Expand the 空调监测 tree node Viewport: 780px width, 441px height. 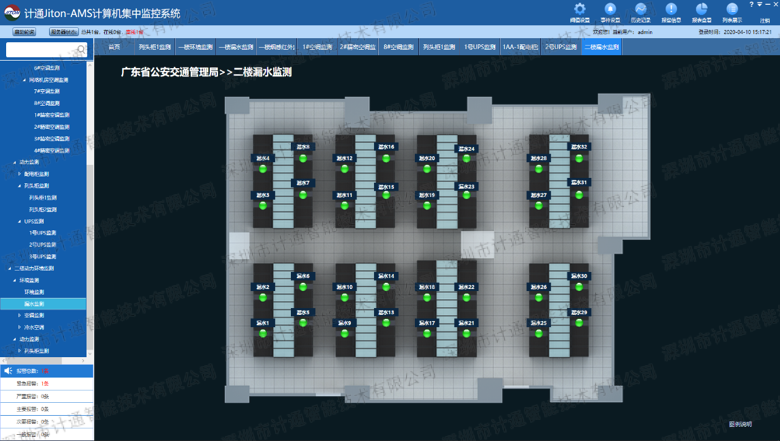coord(20,315)
